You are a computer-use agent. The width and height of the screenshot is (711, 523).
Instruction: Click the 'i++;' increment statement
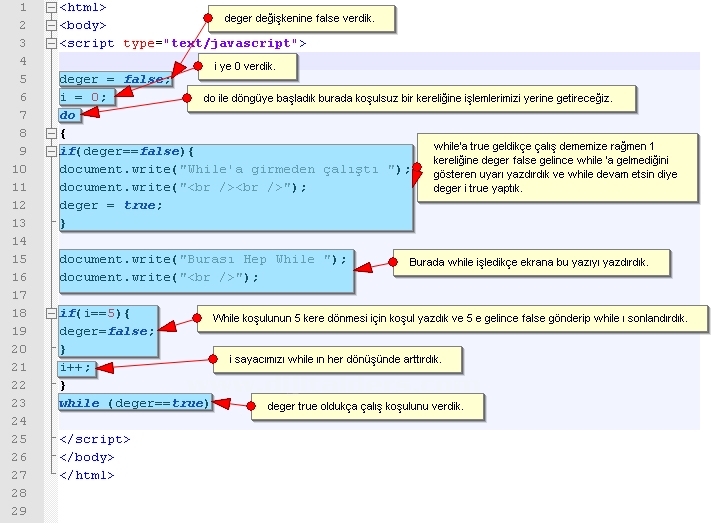75,367
